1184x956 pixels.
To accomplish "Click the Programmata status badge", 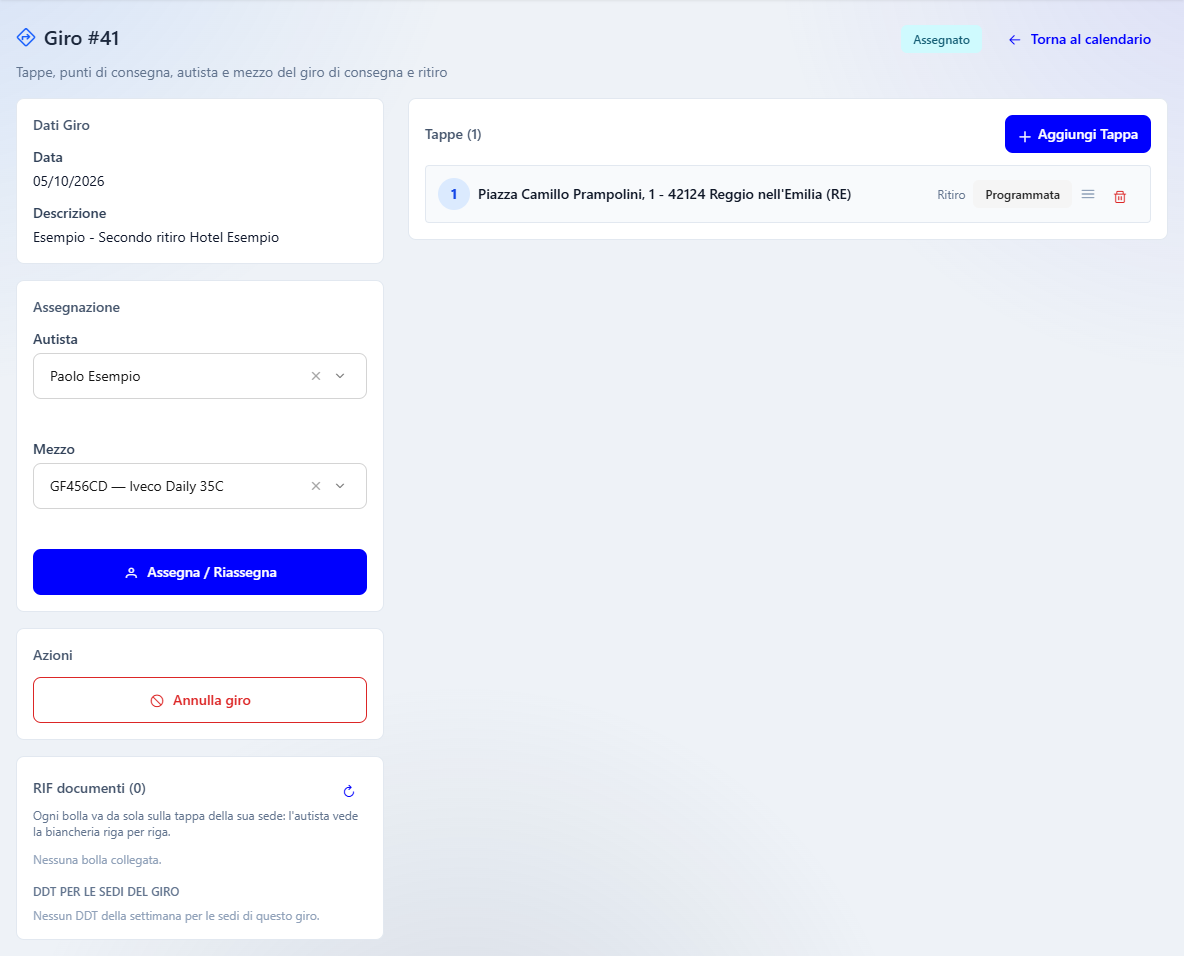I will 1022,195.
